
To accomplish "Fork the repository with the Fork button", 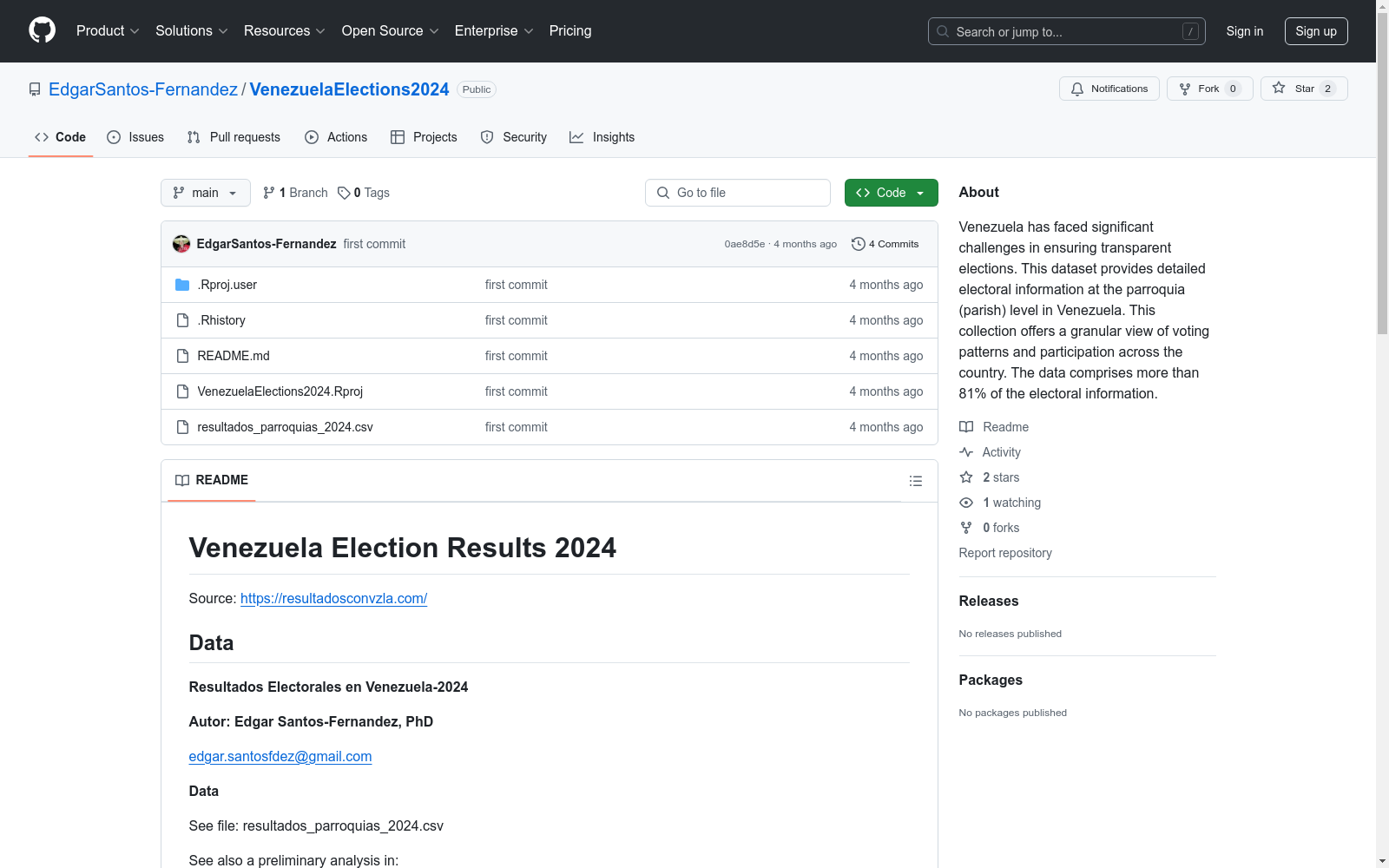I will coord(1209,89).
